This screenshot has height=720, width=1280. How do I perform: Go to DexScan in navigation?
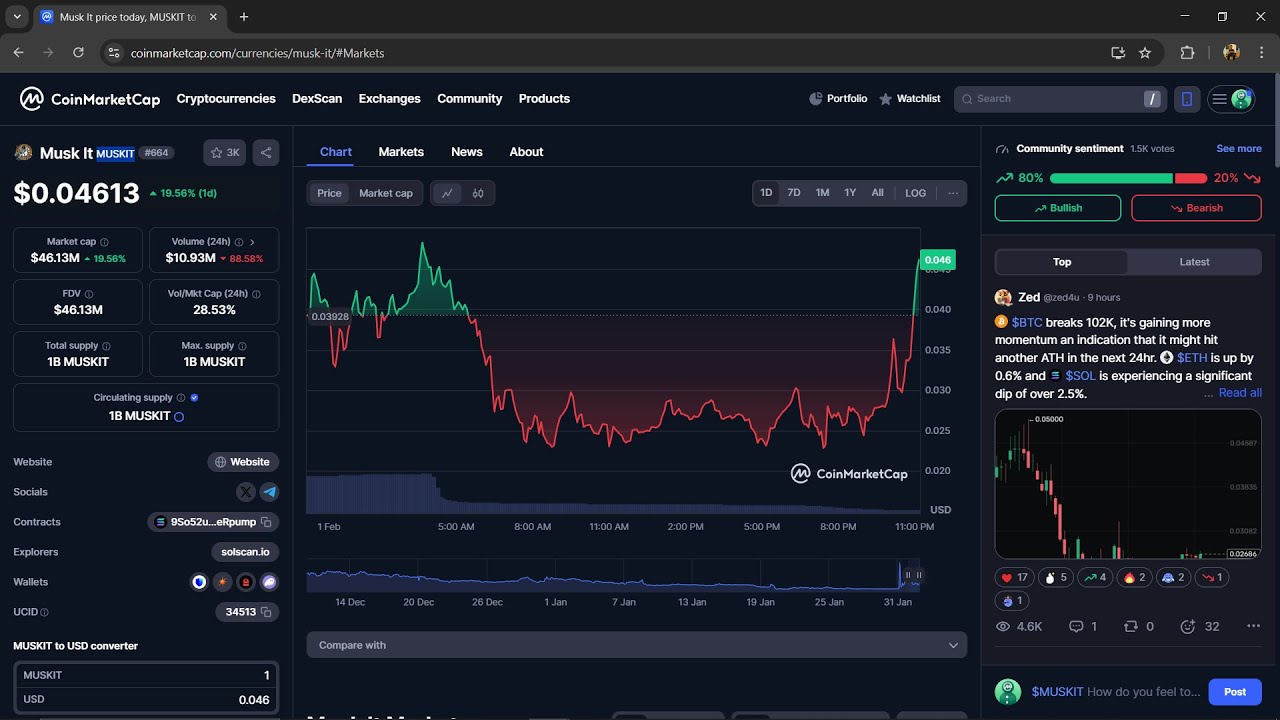coord(317,99)
